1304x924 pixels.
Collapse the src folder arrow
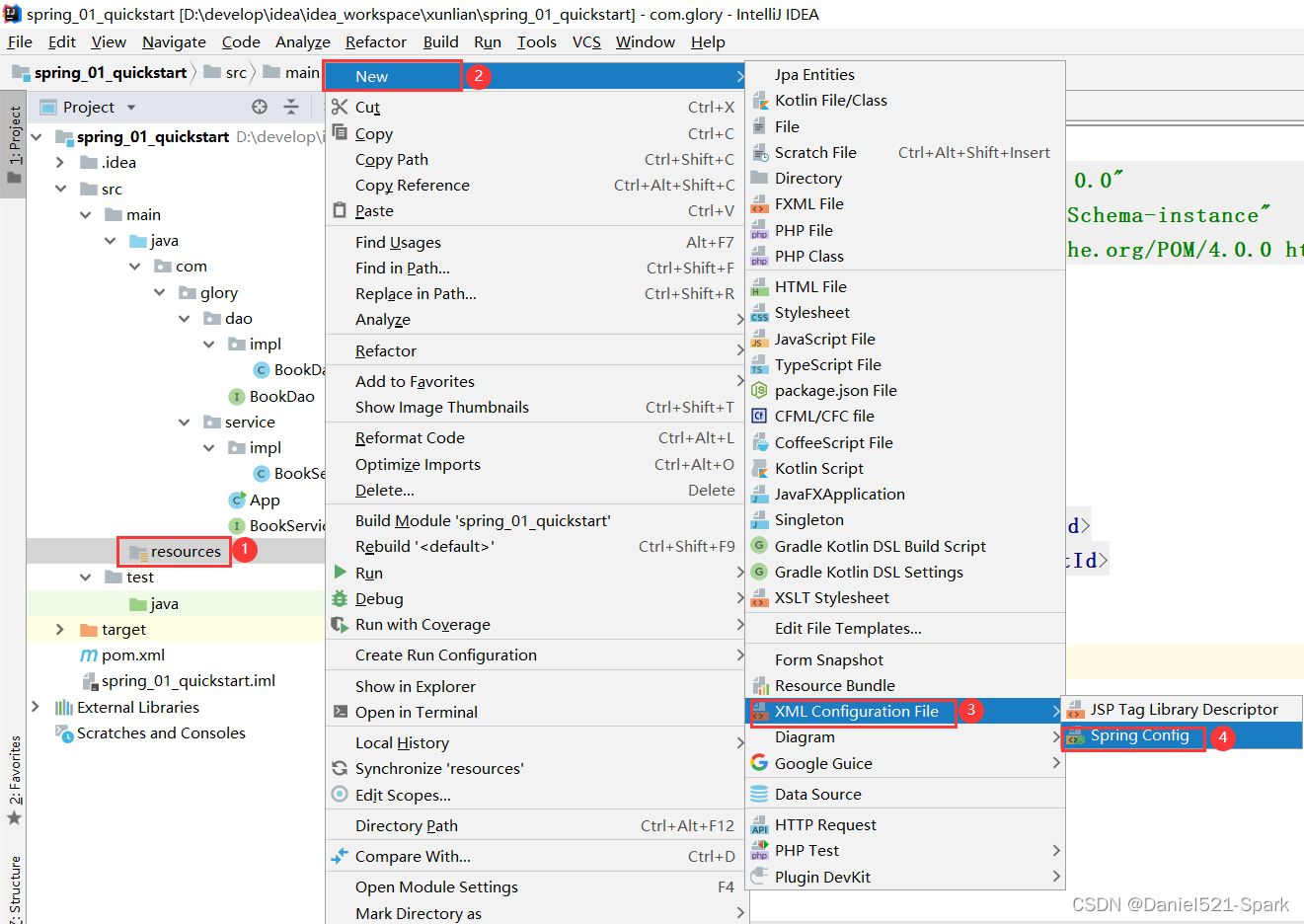[x=60, y=189]
